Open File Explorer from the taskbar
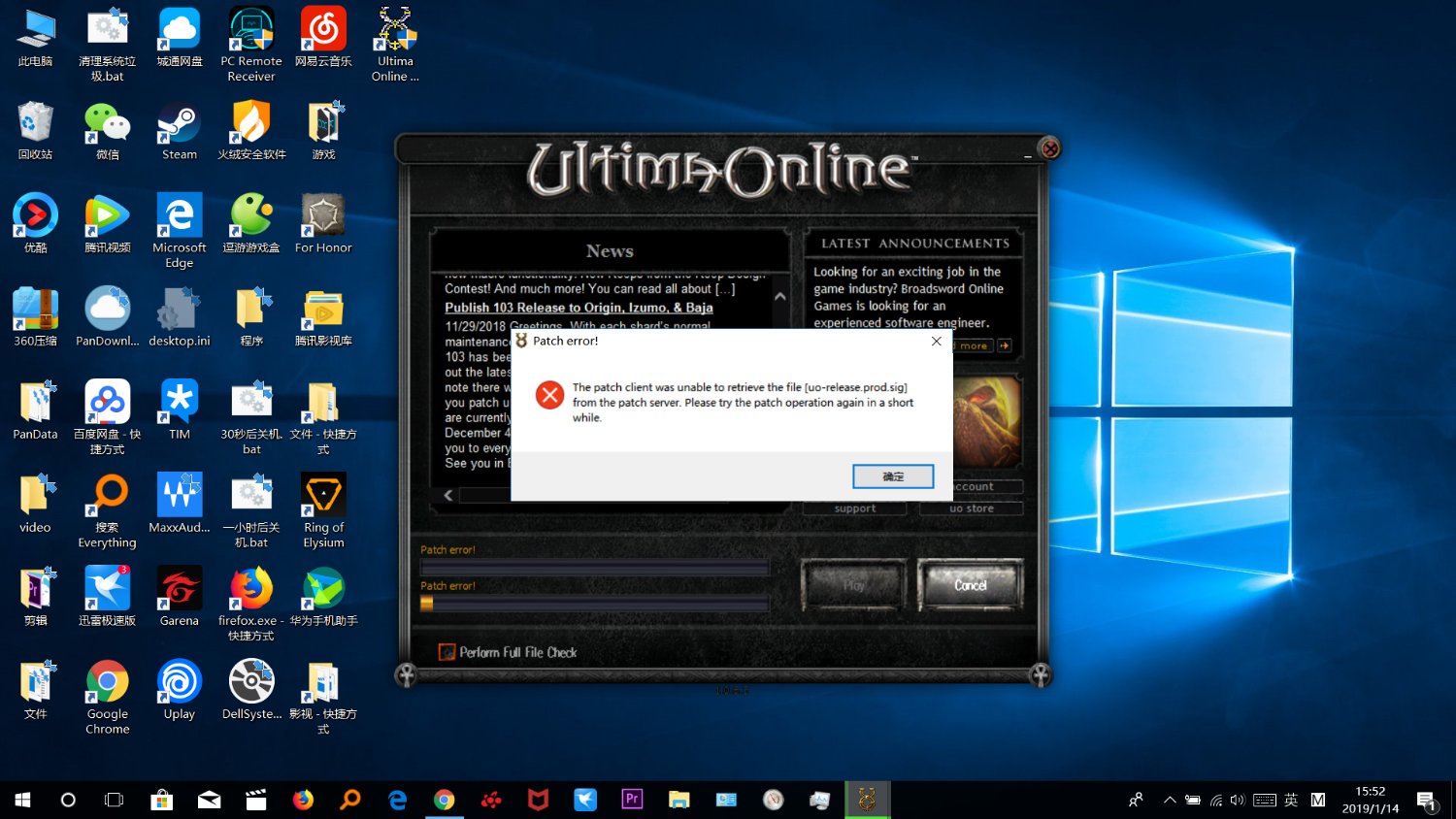Screen dimensions: 1456x819 click(x=678, y=800)
